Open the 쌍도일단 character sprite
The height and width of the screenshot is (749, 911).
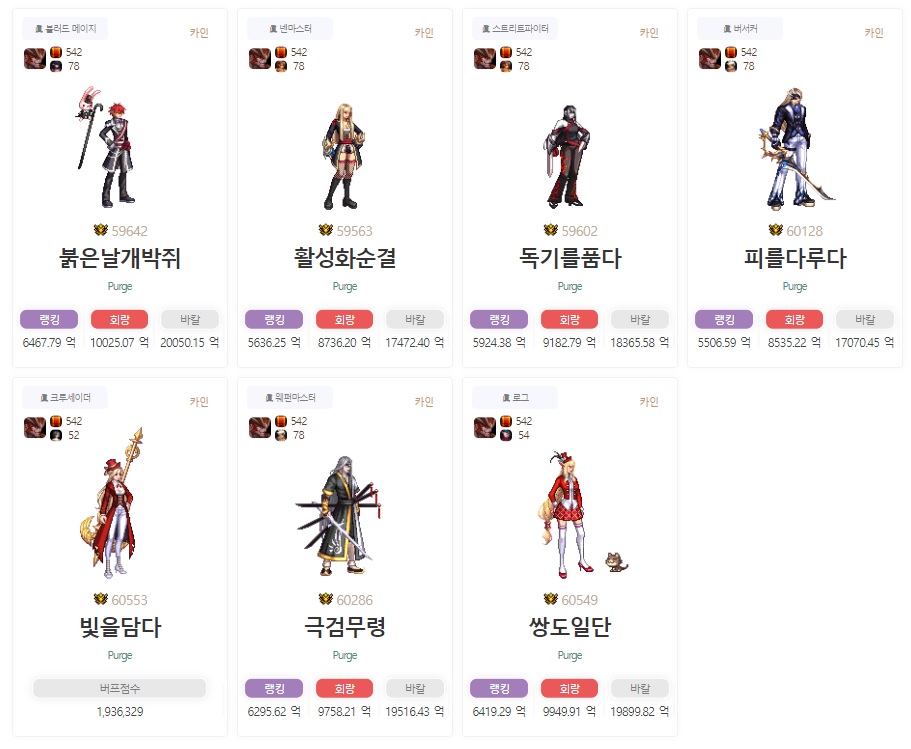click(583, 514)
